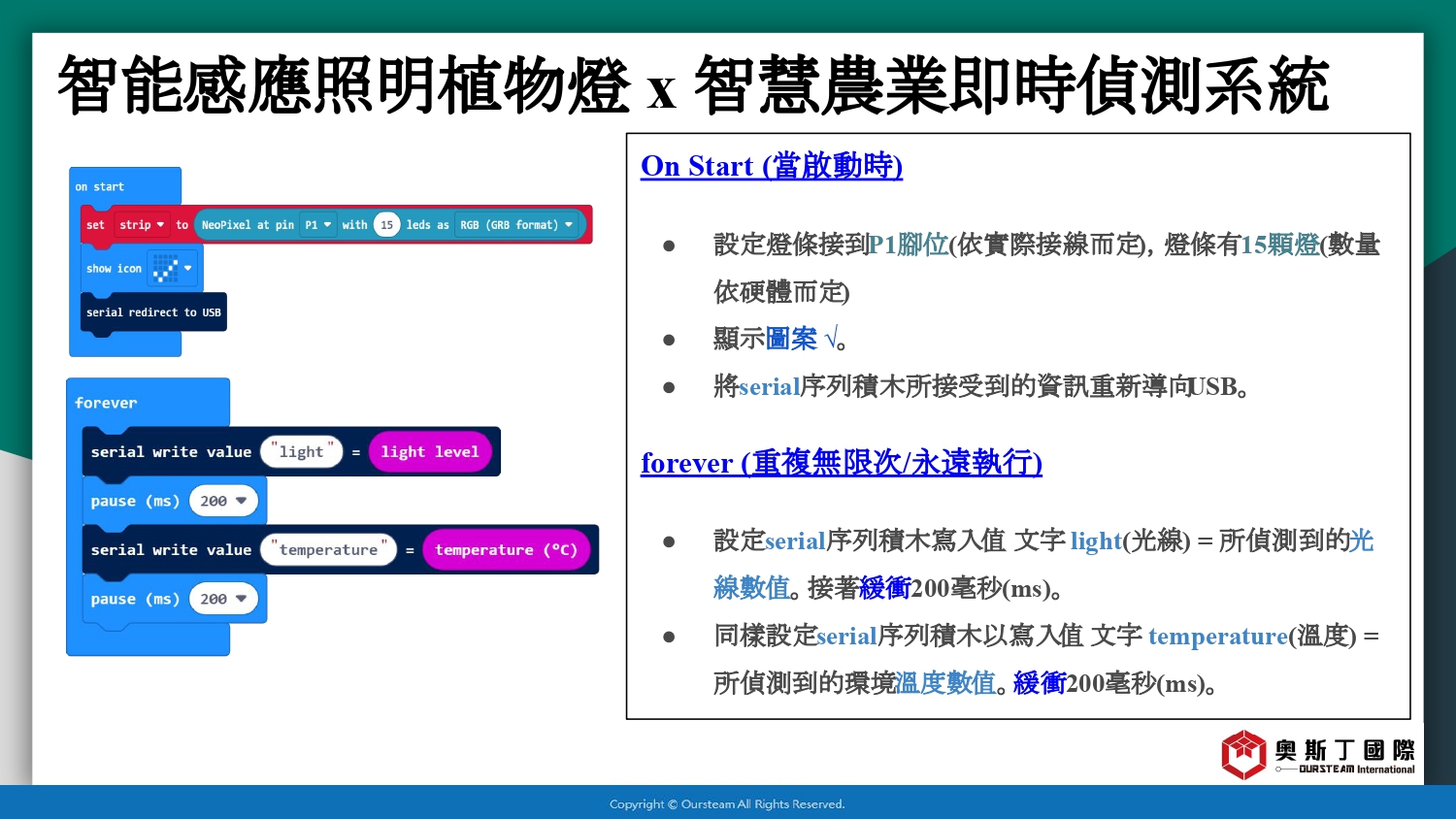Click the 'forever' block header

point(106,403)
